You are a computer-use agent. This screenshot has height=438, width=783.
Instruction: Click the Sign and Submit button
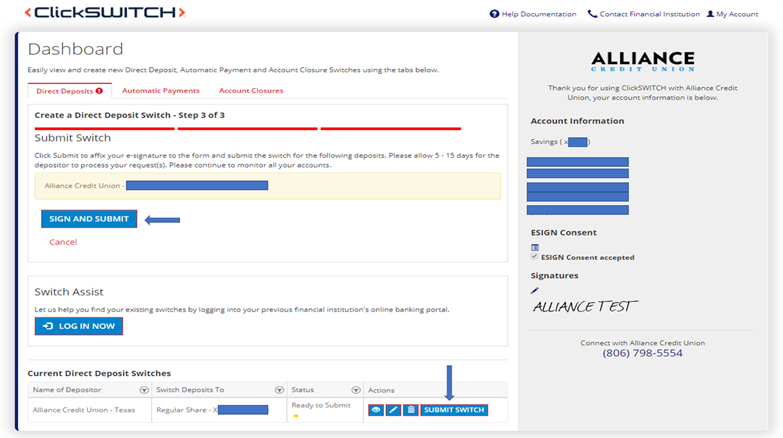pos(89,219)
